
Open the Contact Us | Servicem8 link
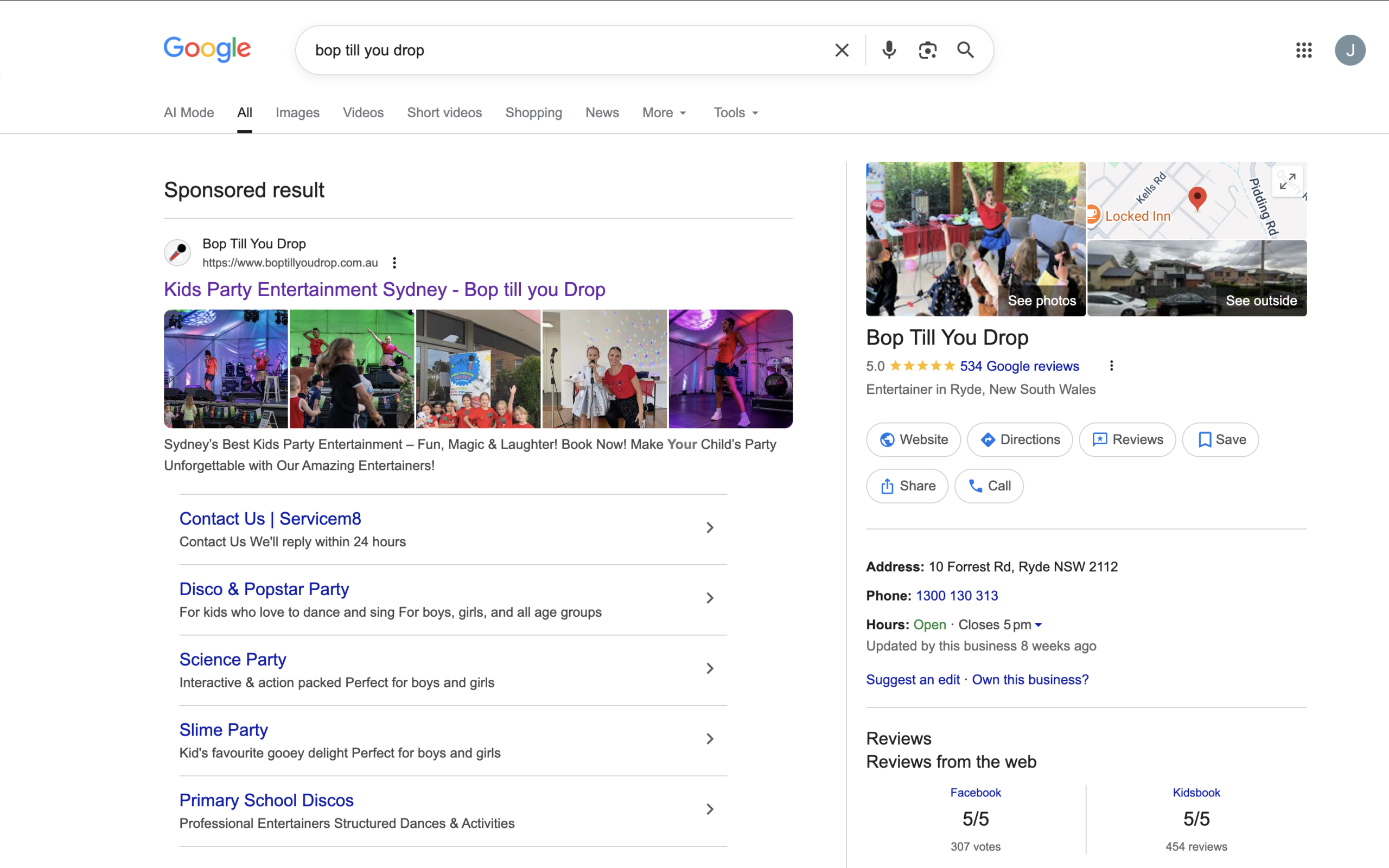pyautogui.click(x=270, y=519)
